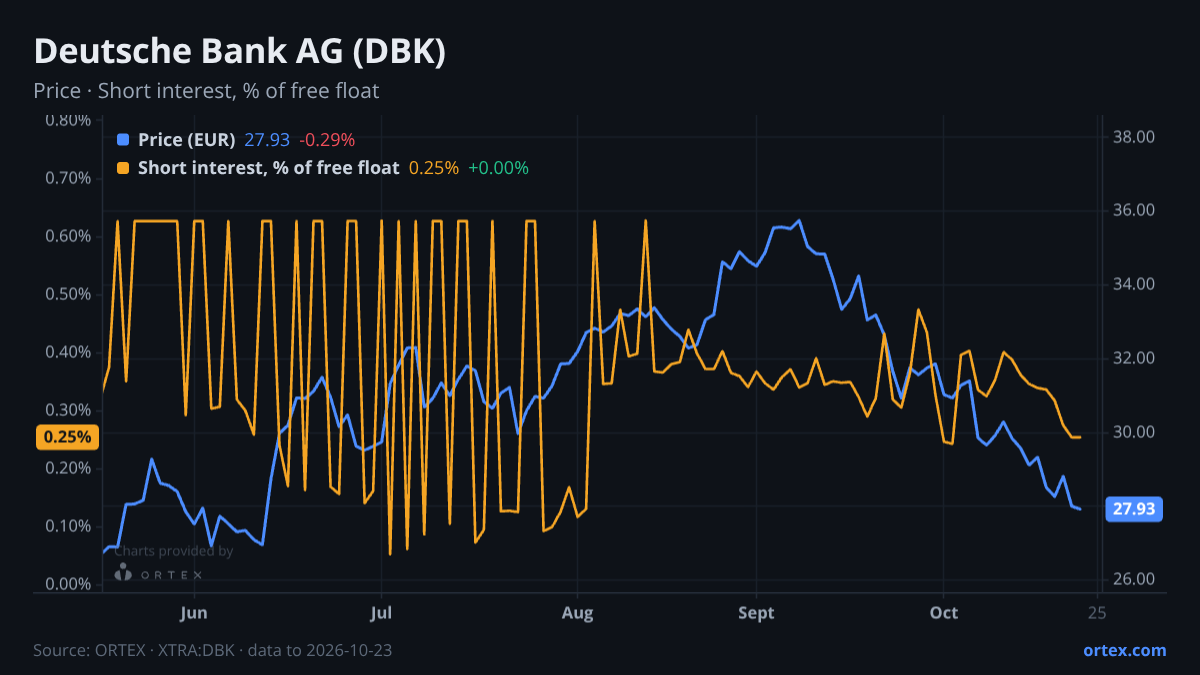The image size is (1200, 675).
Task: Click the source line ORTEX · XTRA:DBK footer text
Action: coord(212,650)
